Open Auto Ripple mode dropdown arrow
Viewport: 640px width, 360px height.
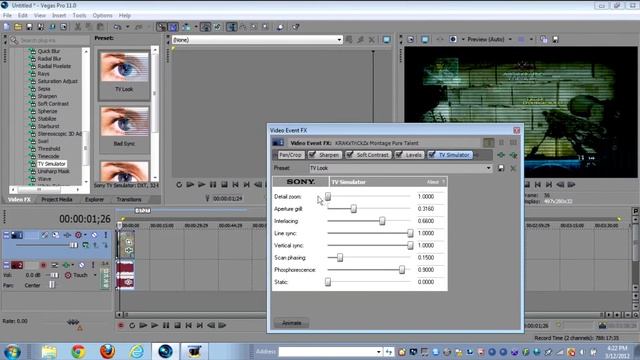(x=196, y=27)
